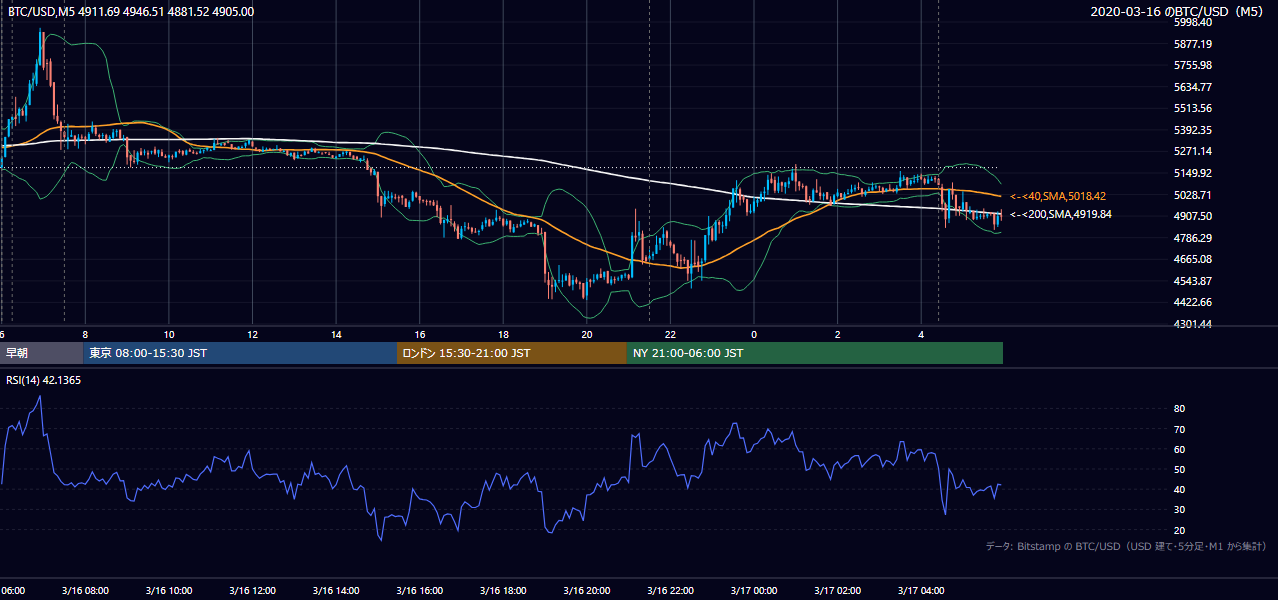The height and width of the screenshot is (600, 1278).
Task: Click the 3/16 20:00 bottom time label
Action: point(587,590)
